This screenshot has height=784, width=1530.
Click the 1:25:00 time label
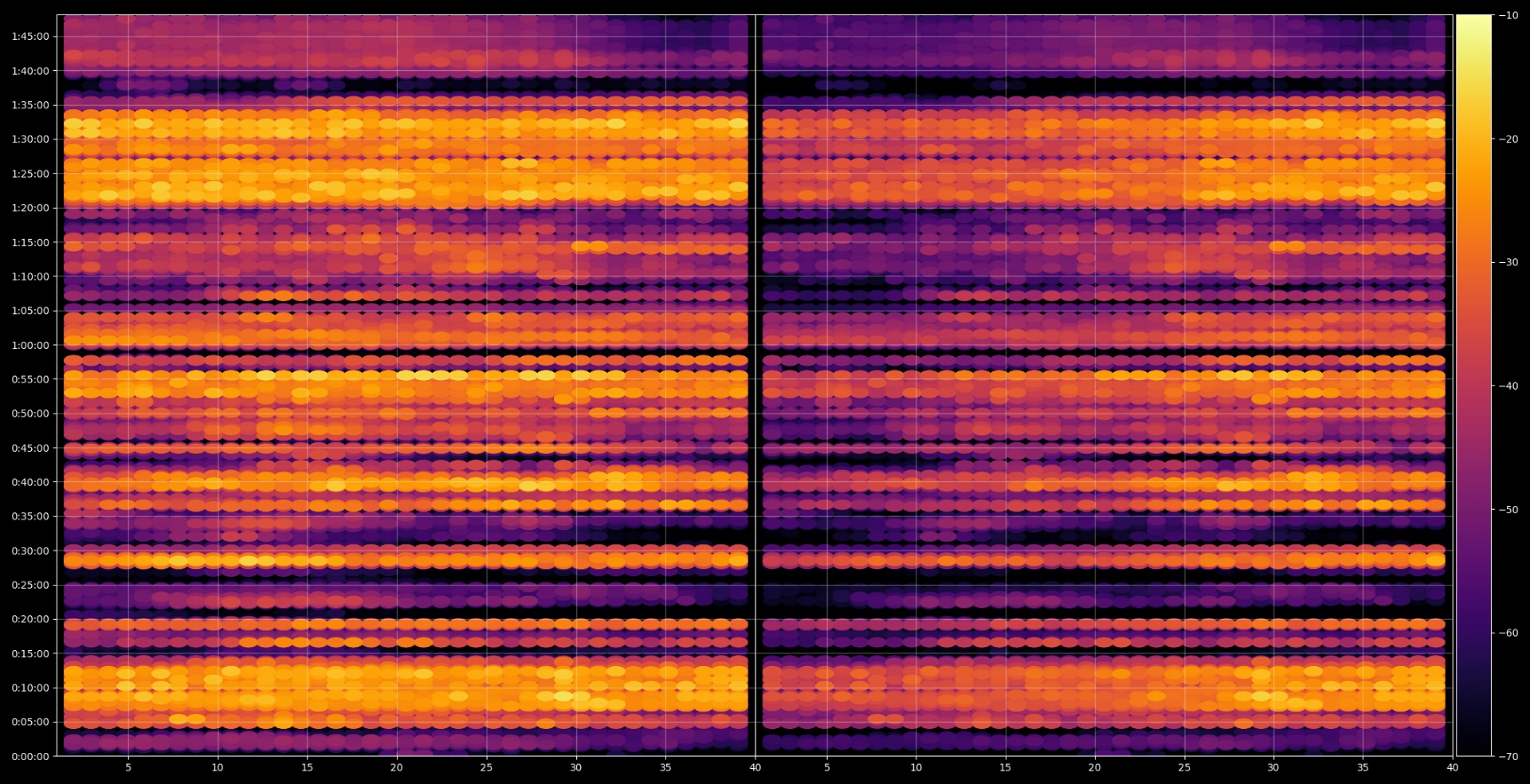30,174
